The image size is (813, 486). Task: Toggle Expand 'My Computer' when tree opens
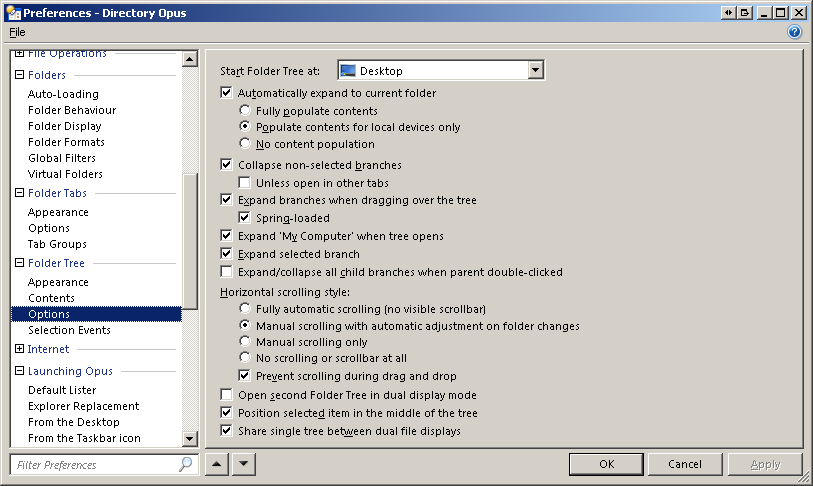(x=226, y=236)
